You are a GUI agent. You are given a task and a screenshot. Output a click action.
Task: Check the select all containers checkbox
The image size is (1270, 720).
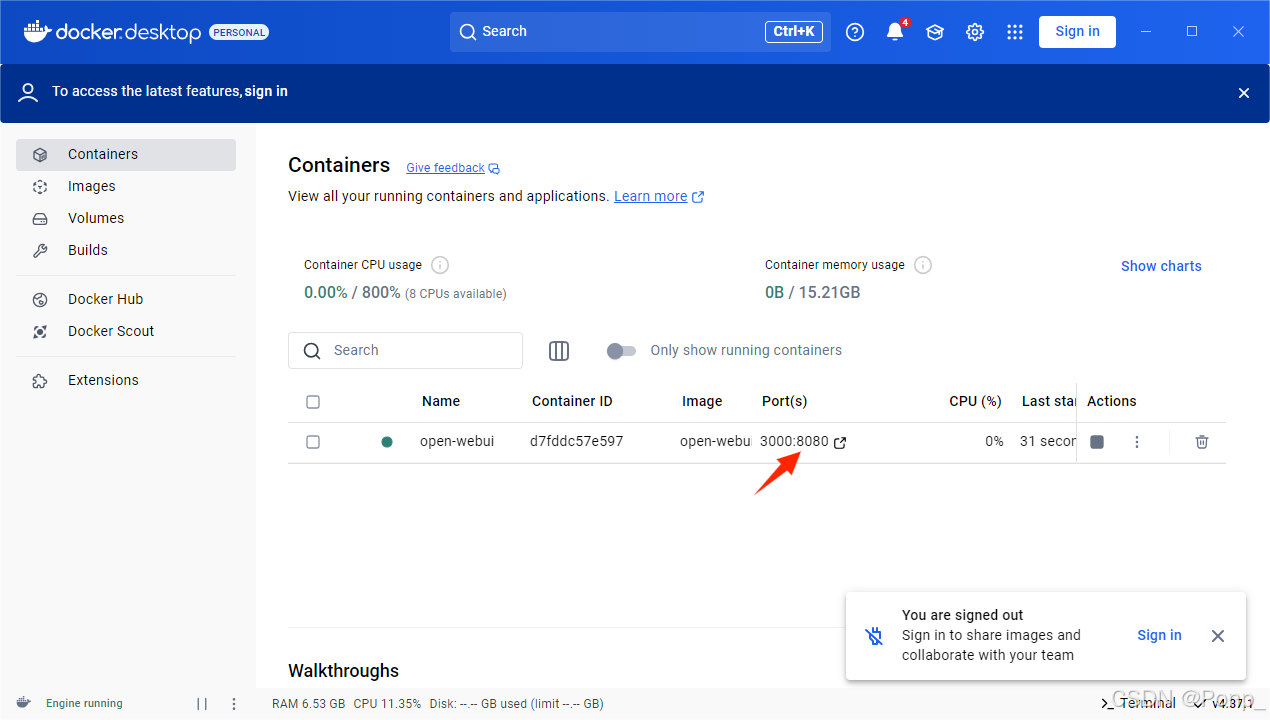click(x=313, y=402)
